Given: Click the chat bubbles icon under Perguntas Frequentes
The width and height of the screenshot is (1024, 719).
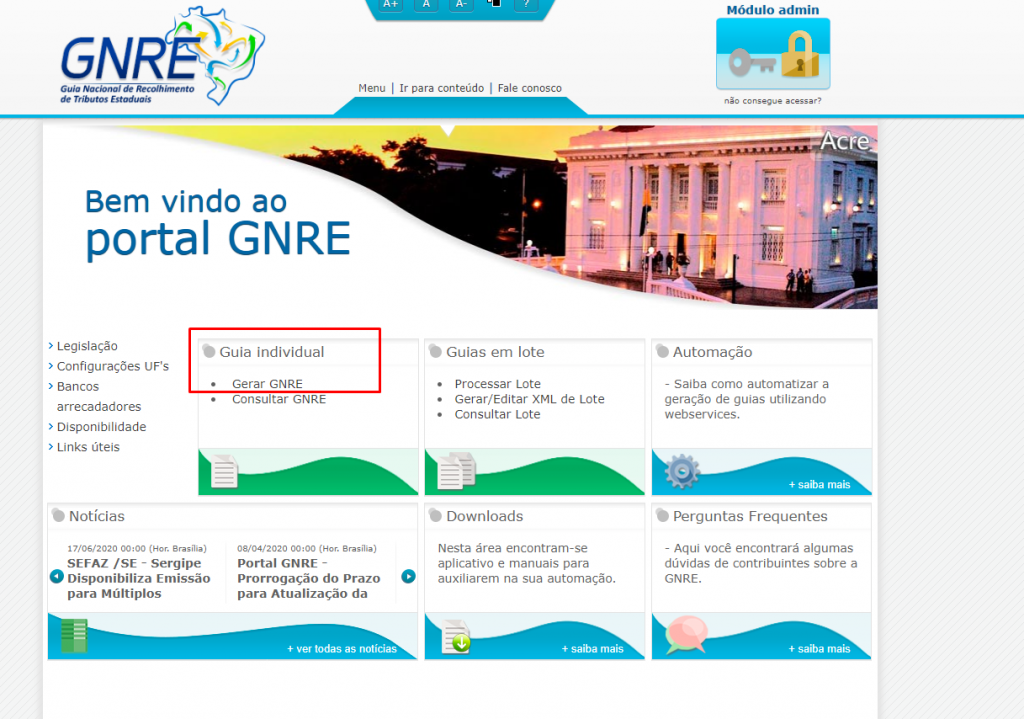Looking at the screenshot, I should [683, 637].
